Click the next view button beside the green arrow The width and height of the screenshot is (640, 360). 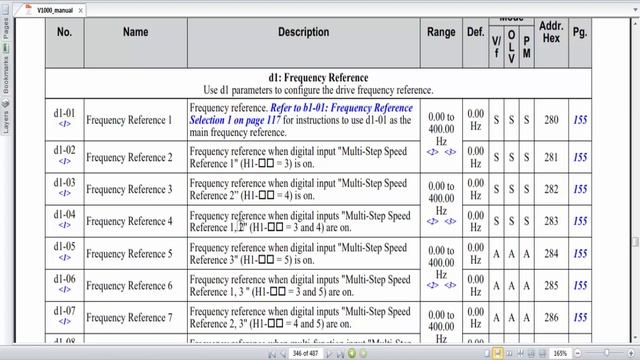[363, 353]
